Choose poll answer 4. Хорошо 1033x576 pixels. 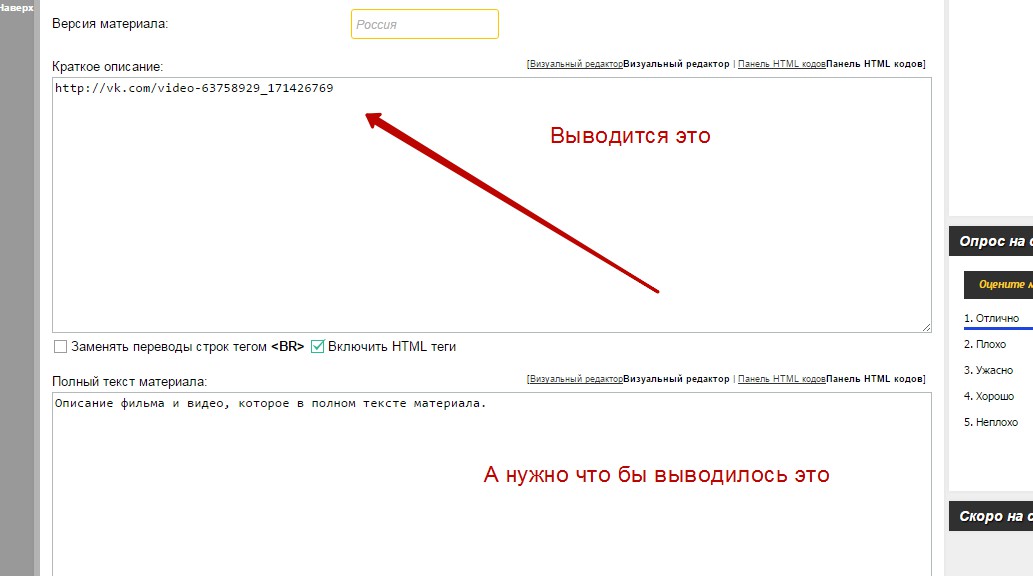click(989, 396)
